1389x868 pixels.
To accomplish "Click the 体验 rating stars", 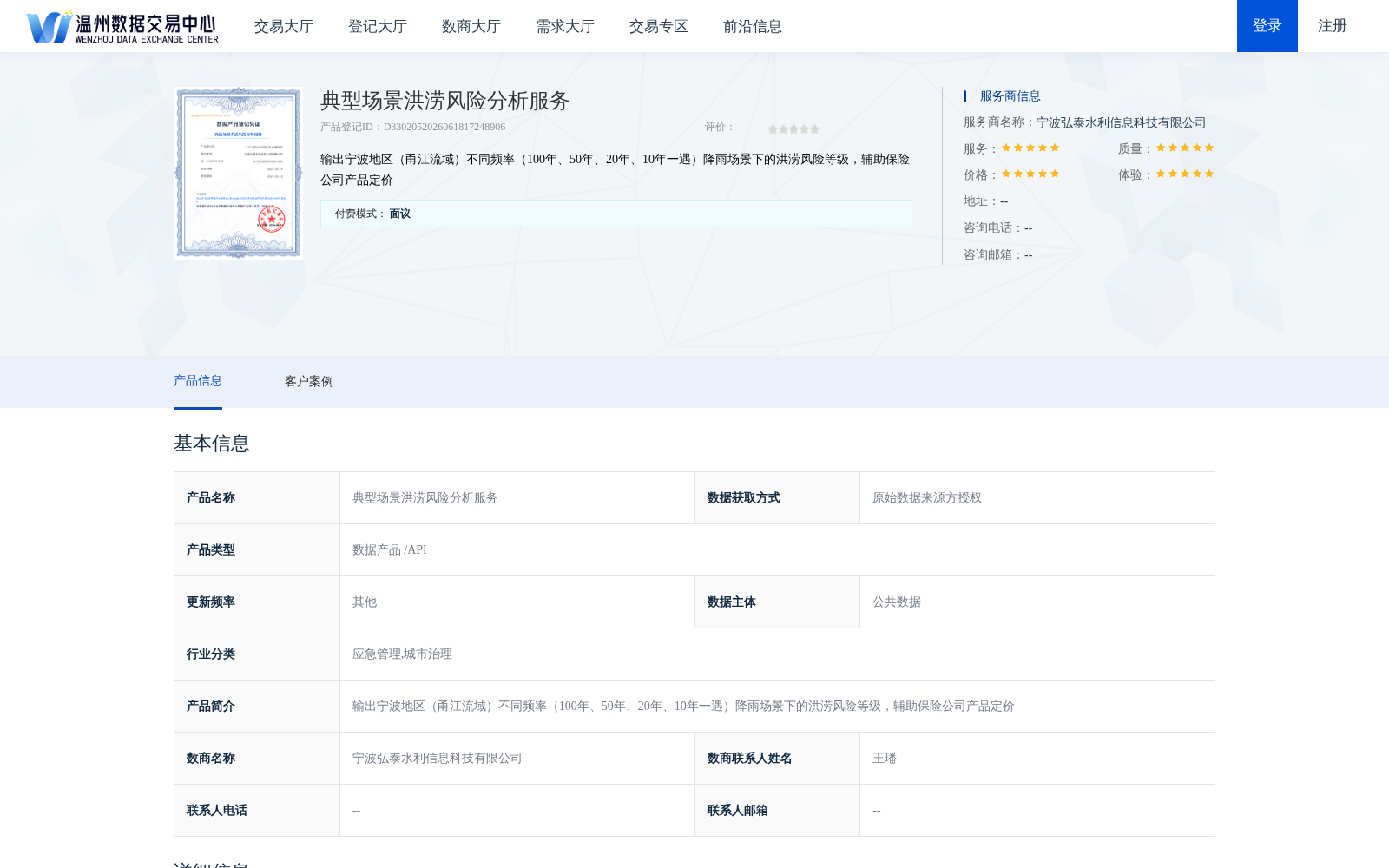I will pyautogui.click(x=1185, y=174).
